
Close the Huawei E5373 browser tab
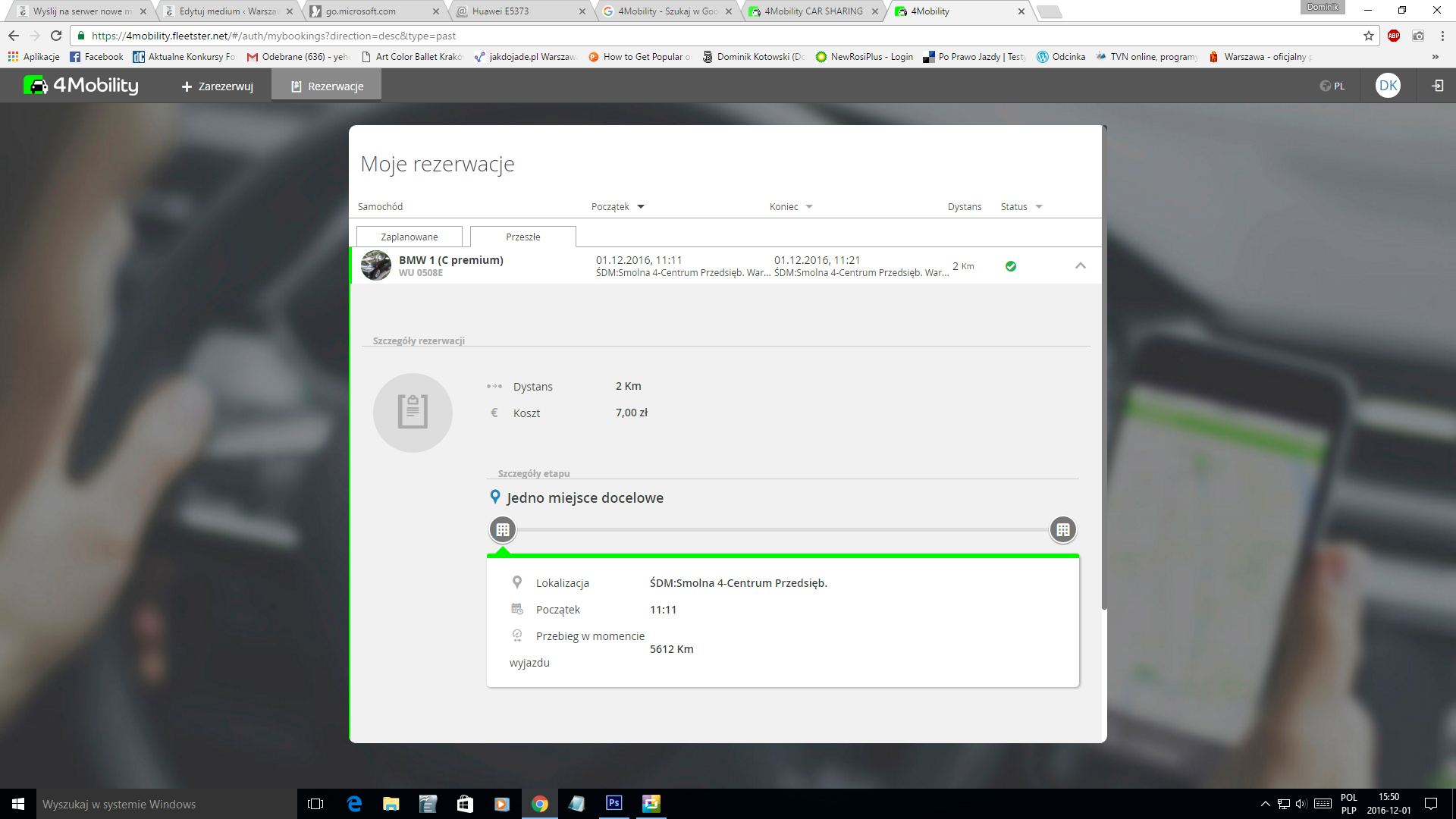(x=582, y=11)
